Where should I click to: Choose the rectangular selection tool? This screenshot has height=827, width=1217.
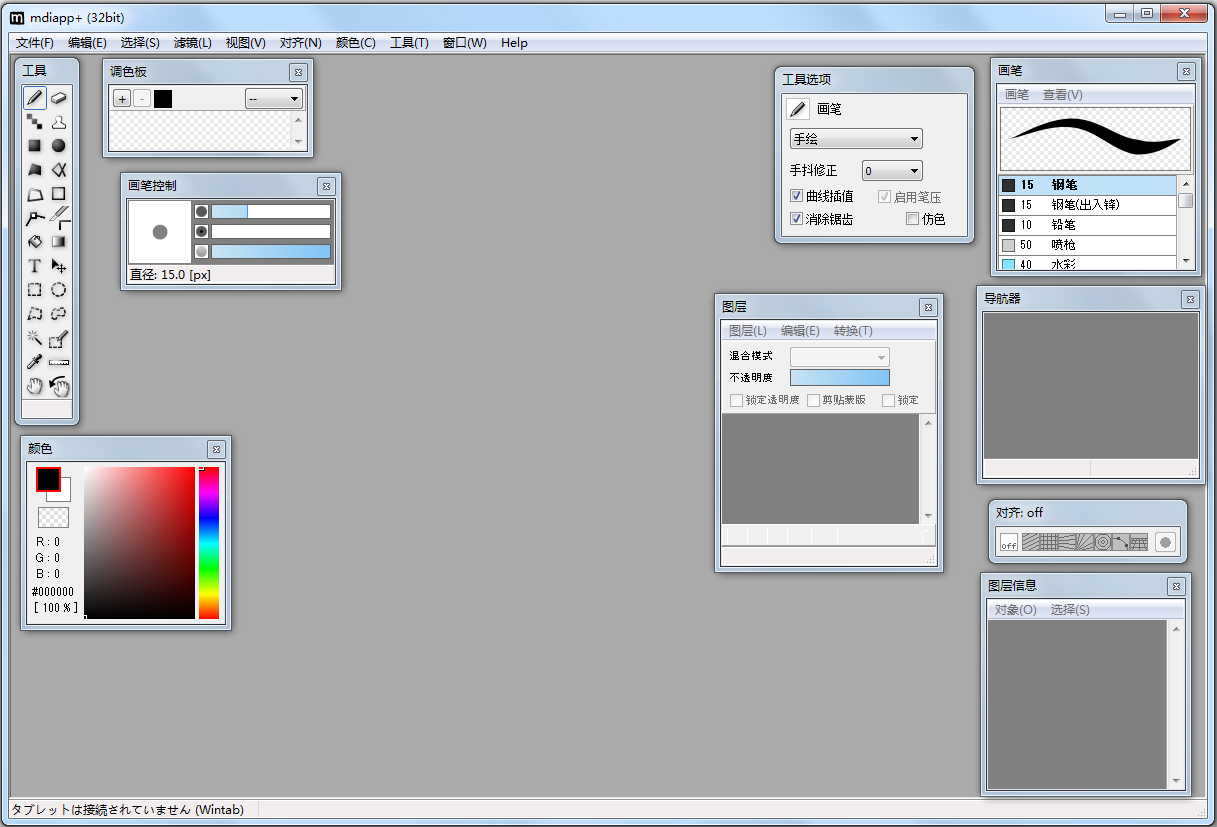(34, 289)
